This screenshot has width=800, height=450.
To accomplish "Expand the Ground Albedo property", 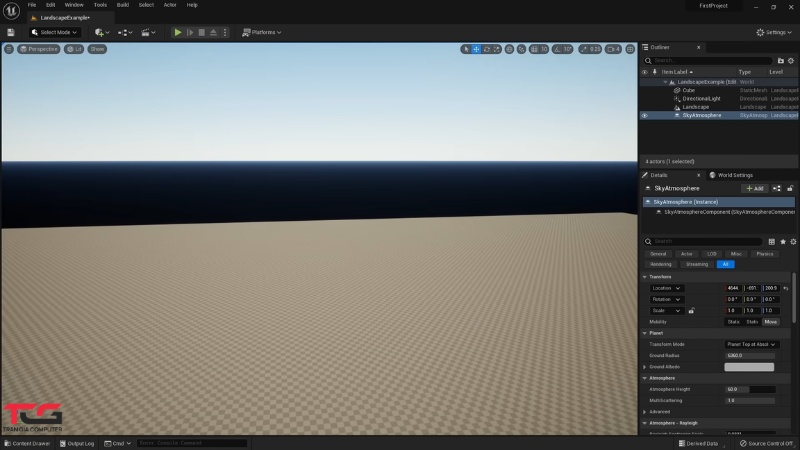I will (x=645, y=367).
